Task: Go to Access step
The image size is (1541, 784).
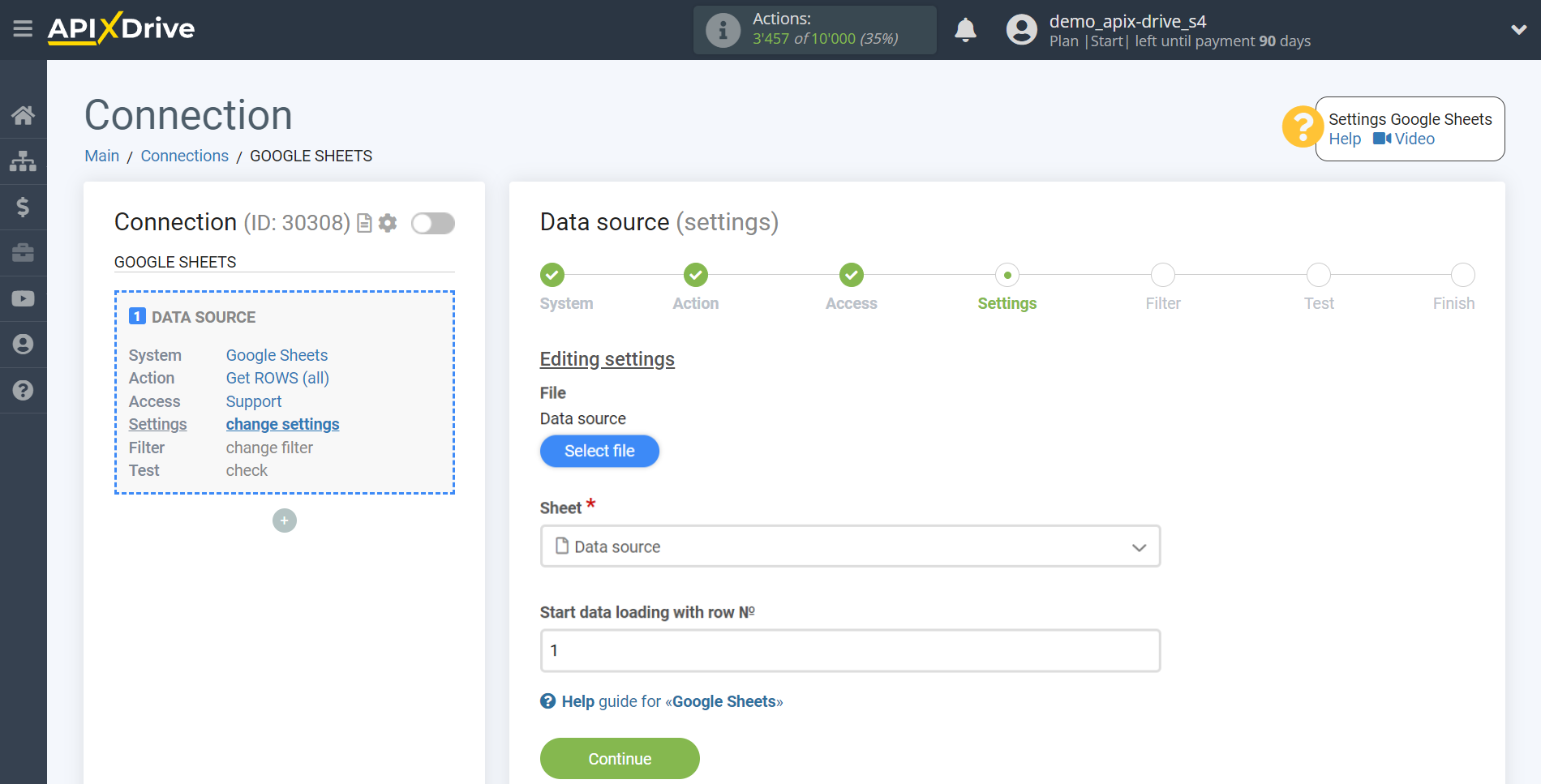Action: coord(851,275)
